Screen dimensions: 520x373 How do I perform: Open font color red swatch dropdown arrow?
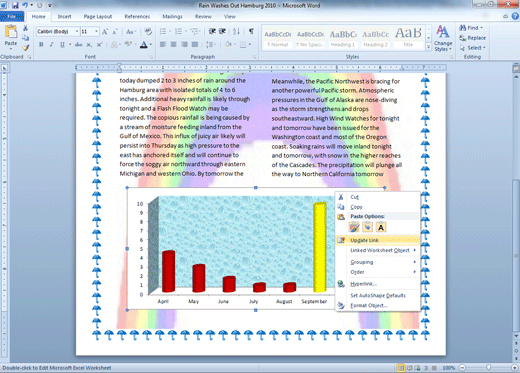click(151, 44)
